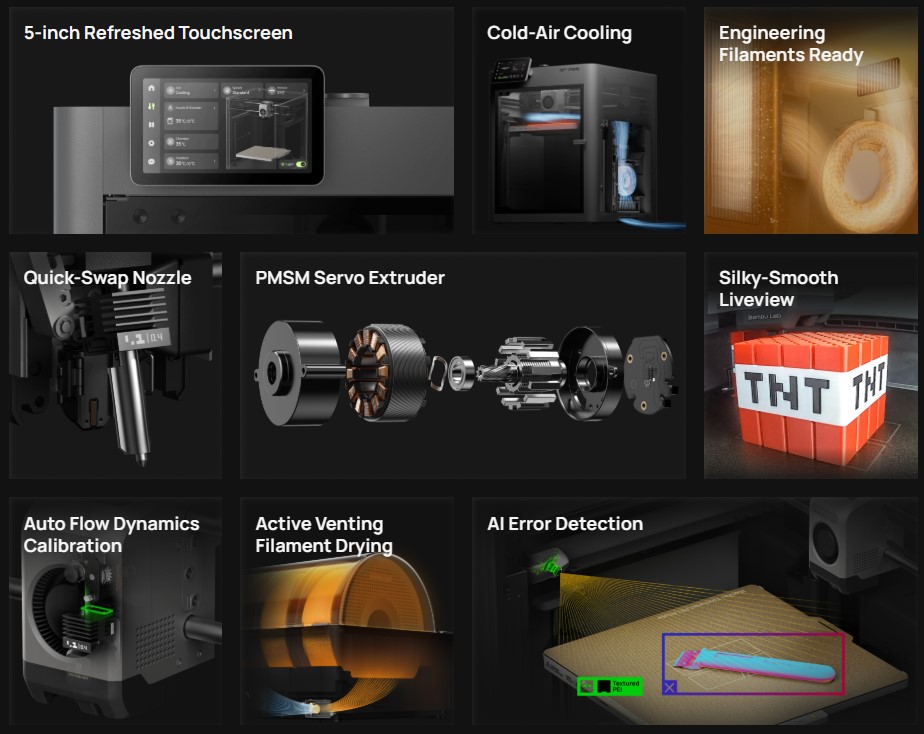Toggle the Light switch on touchscreen

coord(299,163)
